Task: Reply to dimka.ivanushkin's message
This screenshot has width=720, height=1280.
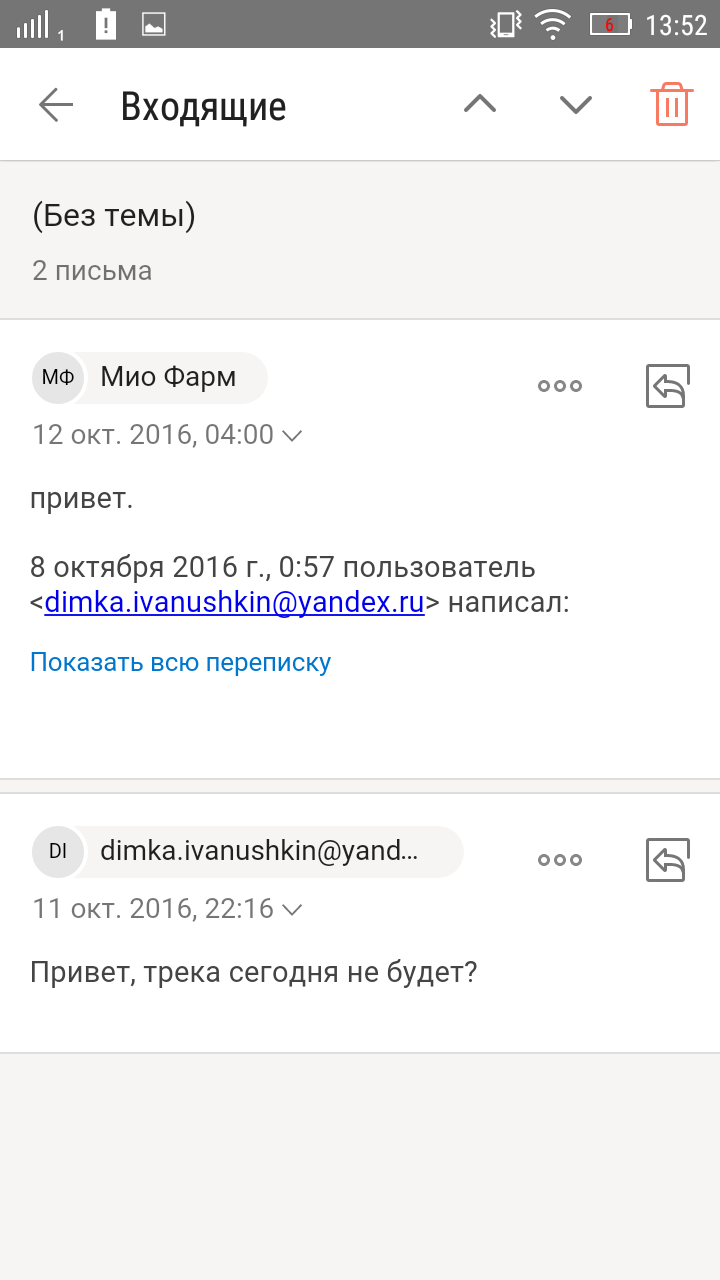Action: click(x=667, y=860)
